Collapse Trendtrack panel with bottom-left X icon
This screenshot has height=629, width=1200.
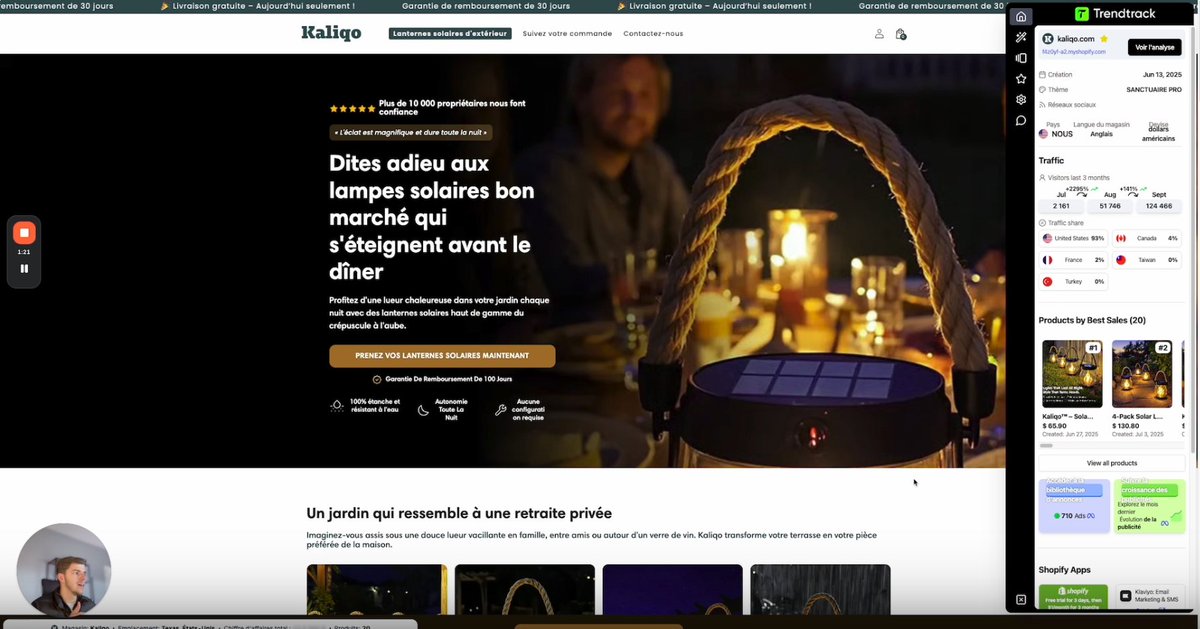1021,600
